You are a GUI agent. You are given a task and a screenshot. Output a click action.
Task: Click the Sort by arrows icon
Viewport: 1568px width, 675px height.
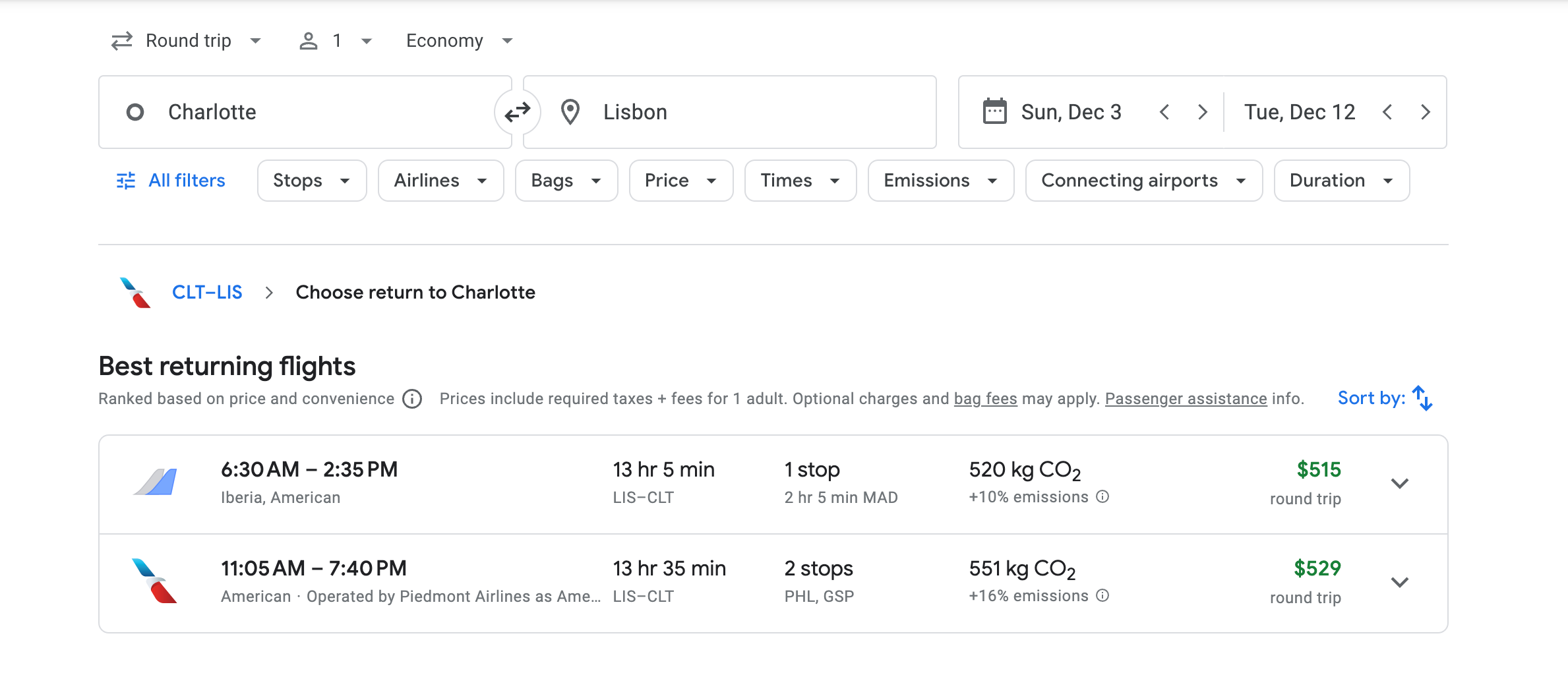1422,397
